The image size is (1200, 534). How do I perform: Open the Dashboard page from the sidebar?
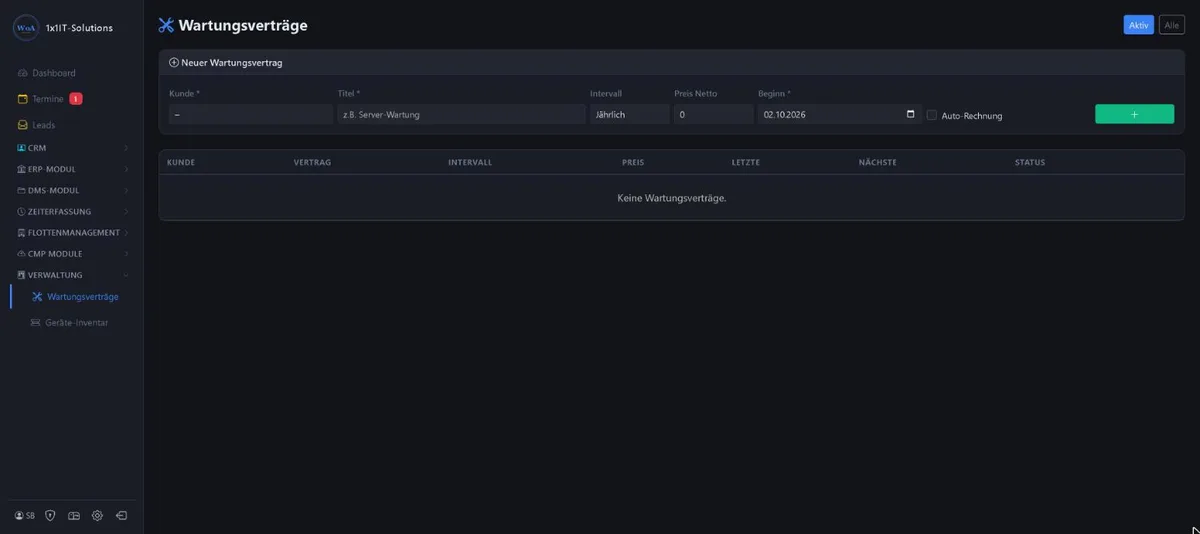(x=47, y=73)
